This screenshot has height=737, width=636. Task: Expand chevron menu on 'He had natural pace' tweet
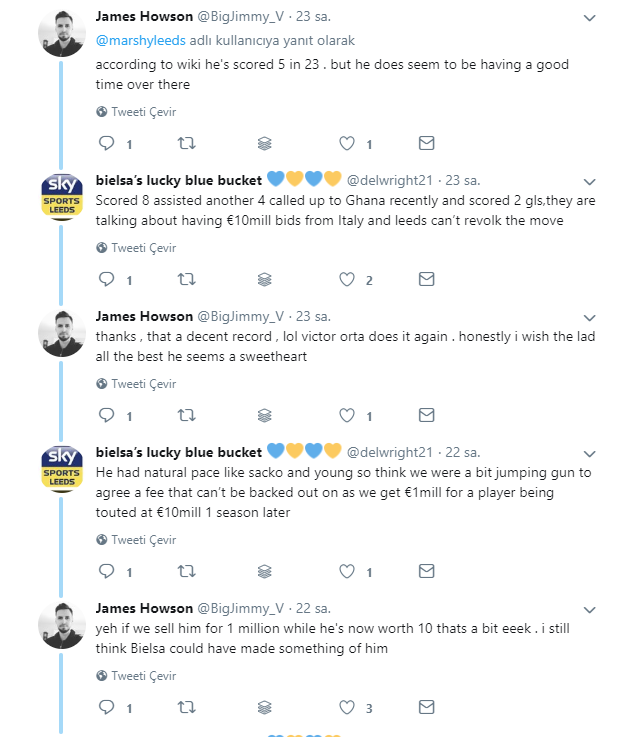tap(590, 453)
